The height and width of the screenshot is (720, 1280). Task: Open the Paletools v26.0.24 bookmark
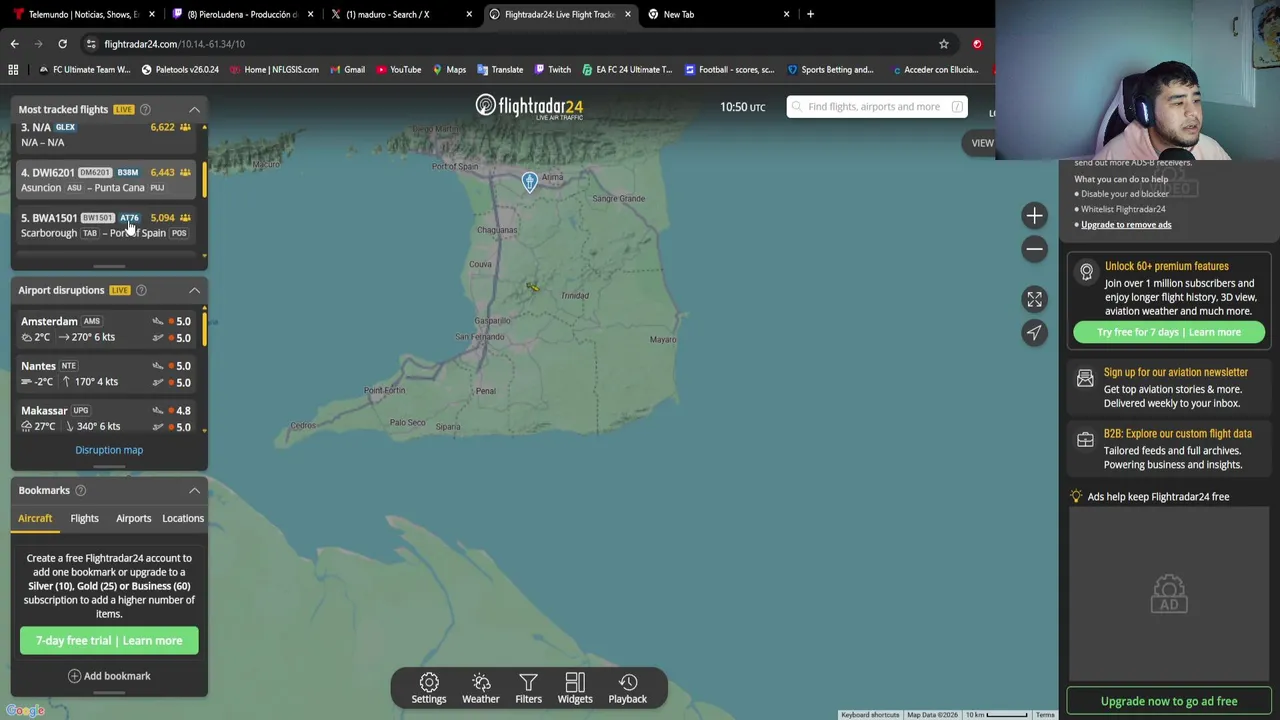[180, 70]
